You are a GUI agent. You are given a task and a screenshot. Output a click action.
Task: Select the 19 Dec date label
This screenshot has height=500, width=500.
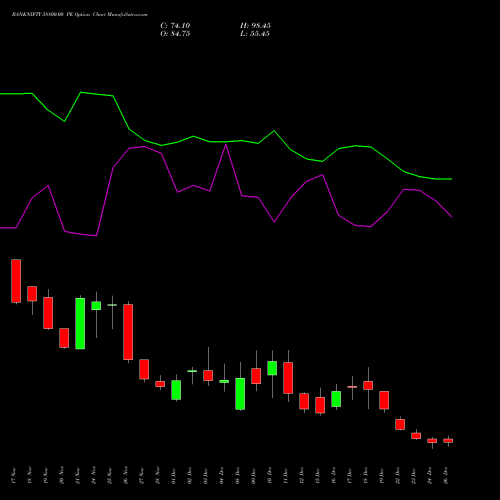pos(382,475)
